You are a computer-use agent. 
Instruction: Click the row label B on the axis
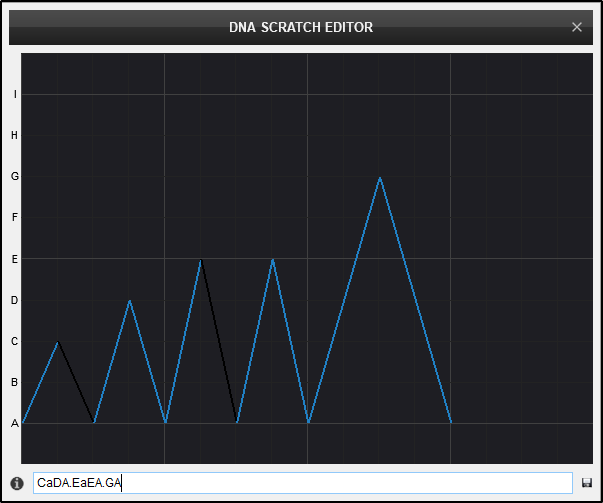15,382
